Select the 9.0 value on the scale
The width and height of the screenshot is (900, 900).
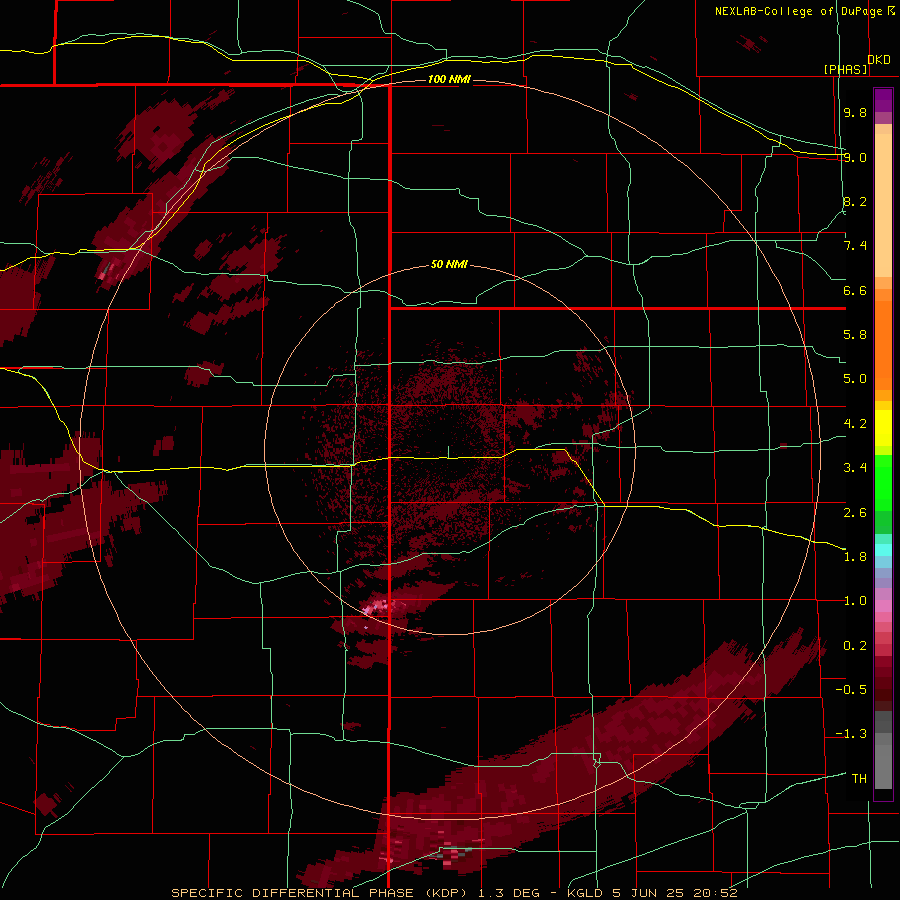[x=855, y=157]
